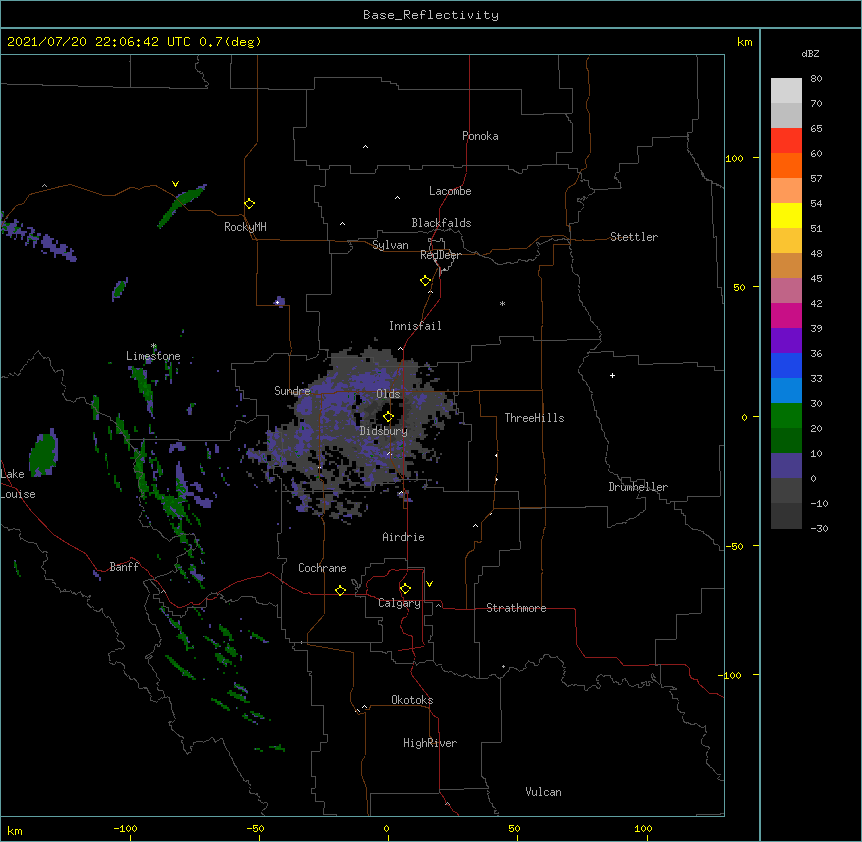Select the yellow diamond between Olds and Didsbury

point(388,417)
